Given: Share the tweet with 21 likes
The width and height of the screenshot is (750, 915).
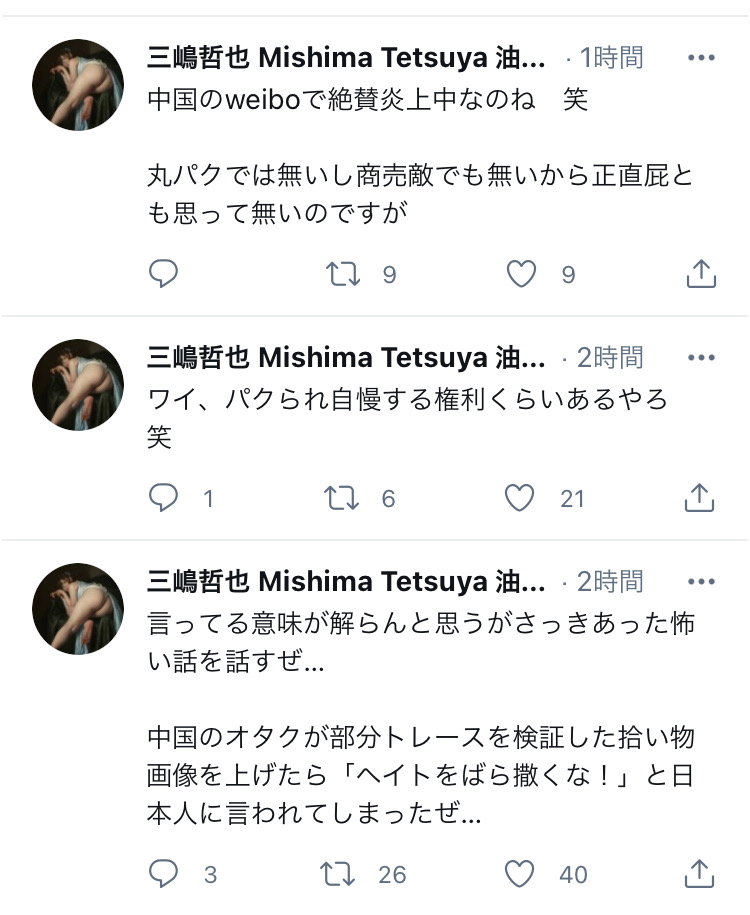Looking at the screenshot, I should (x=699, y=498).
